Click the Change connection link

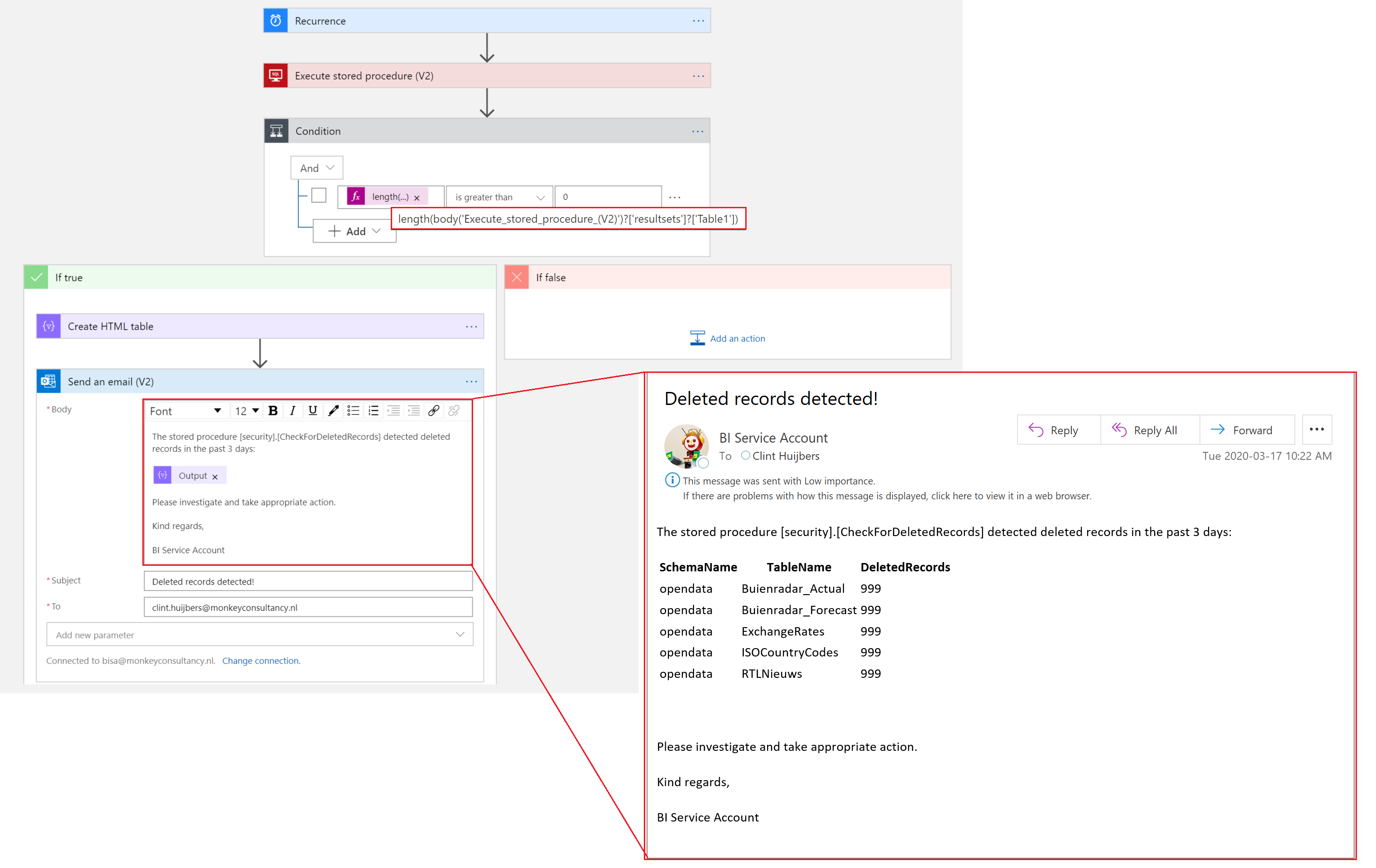[261, 661]
